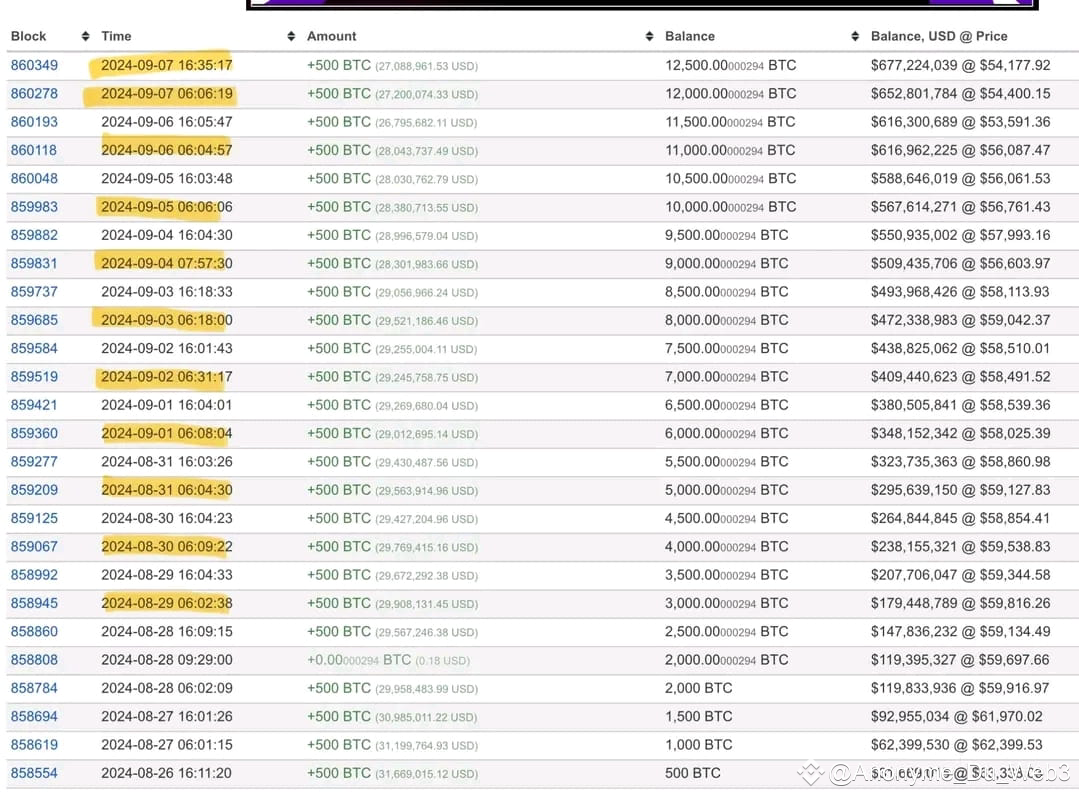1079x795 pixels.
Task: Open block 860349 link
Action: pos(34,65)
